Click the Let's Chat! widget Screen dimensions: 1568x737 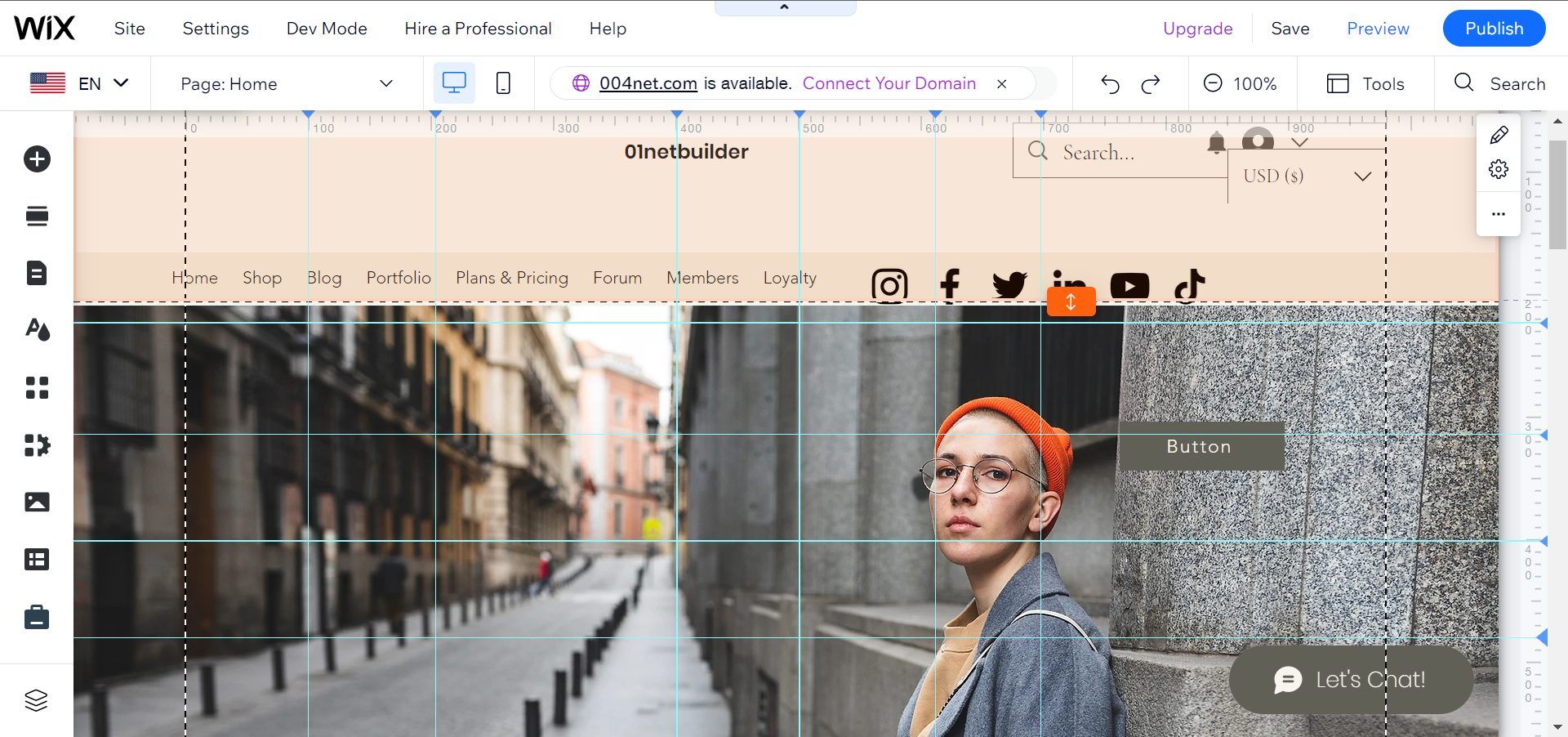click(x=1351, y=680)
